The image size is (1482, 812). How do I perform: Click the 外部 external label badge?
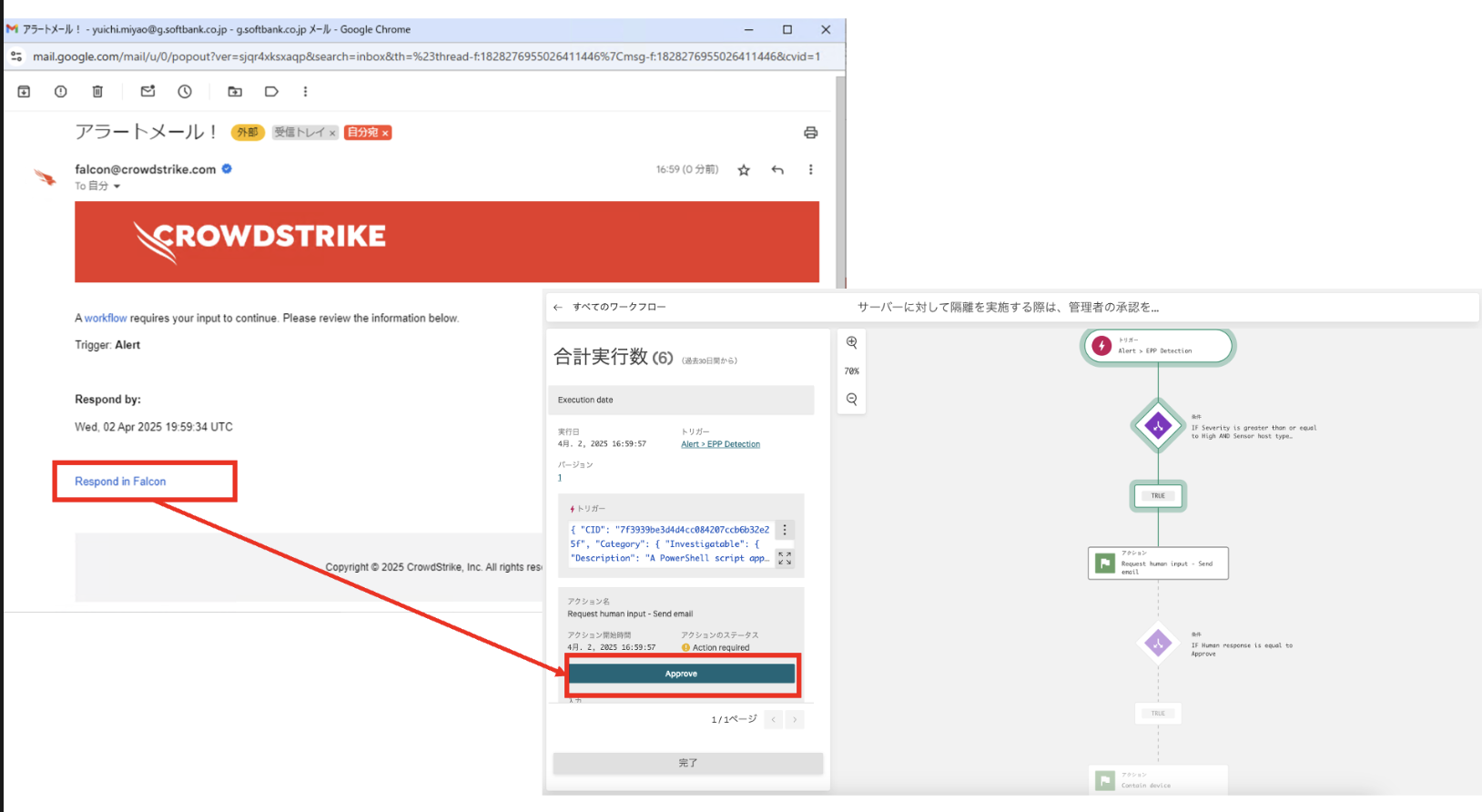pos(248,133)
